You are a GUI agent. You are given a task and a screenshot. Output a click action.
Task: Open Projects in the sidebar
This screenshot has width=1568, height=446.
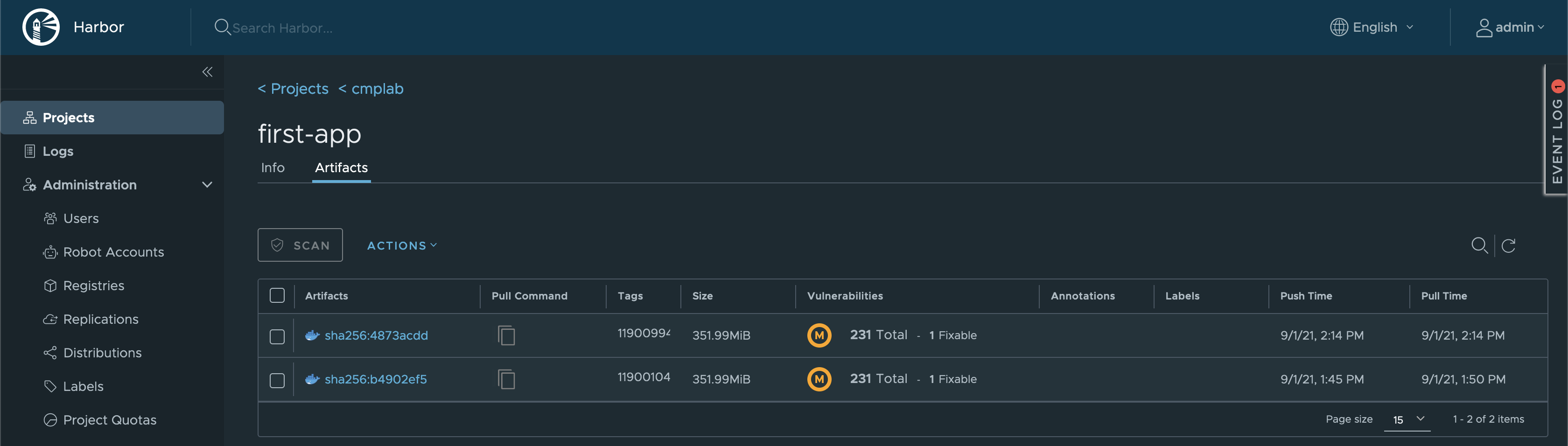click(112, 118)
